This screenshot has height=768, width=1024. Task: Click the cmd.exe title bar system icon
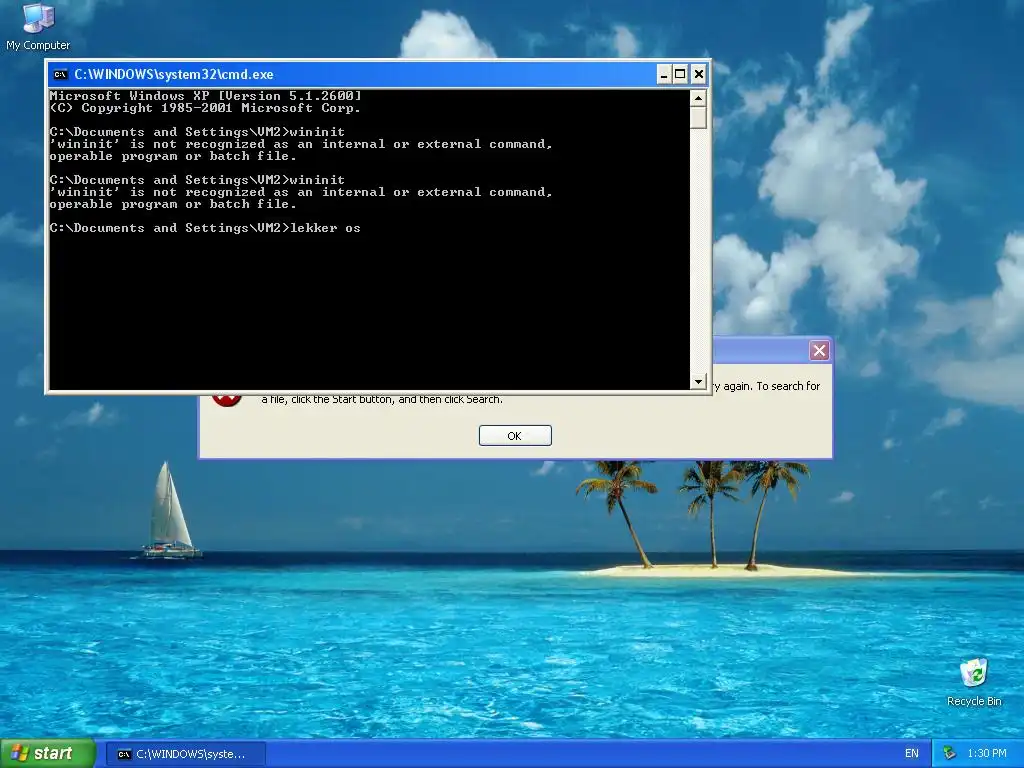click(60, 74)
